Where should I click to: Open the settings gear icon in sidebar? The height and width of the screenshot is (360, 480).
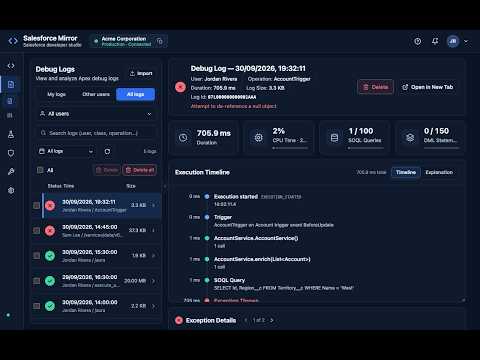11,190
